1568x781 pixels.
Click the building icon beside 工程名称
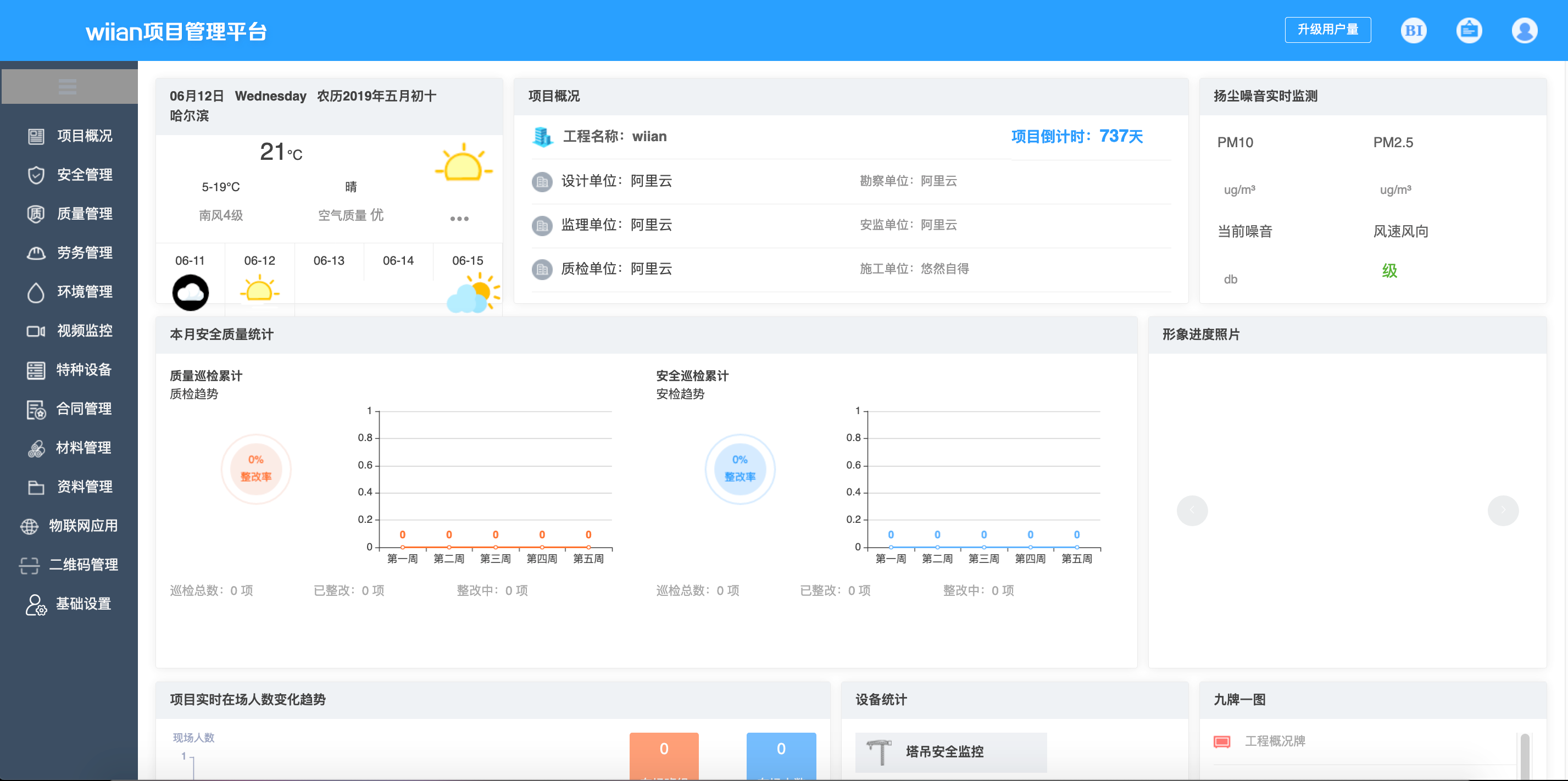(542, 136)
